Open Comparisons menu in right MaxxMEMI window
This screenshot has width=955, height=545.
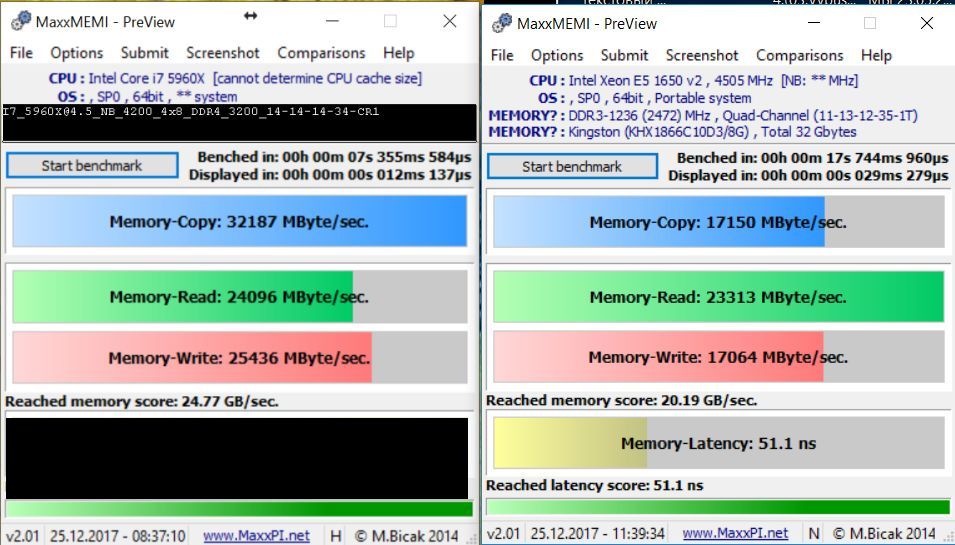(800, 55)
